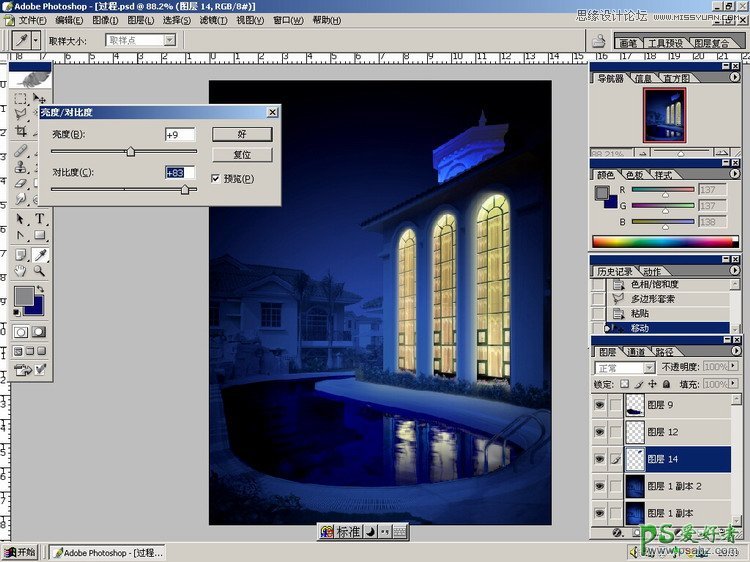The image size is (750, 562).
Task: Select the Hand tool
Action: [21, 271]
